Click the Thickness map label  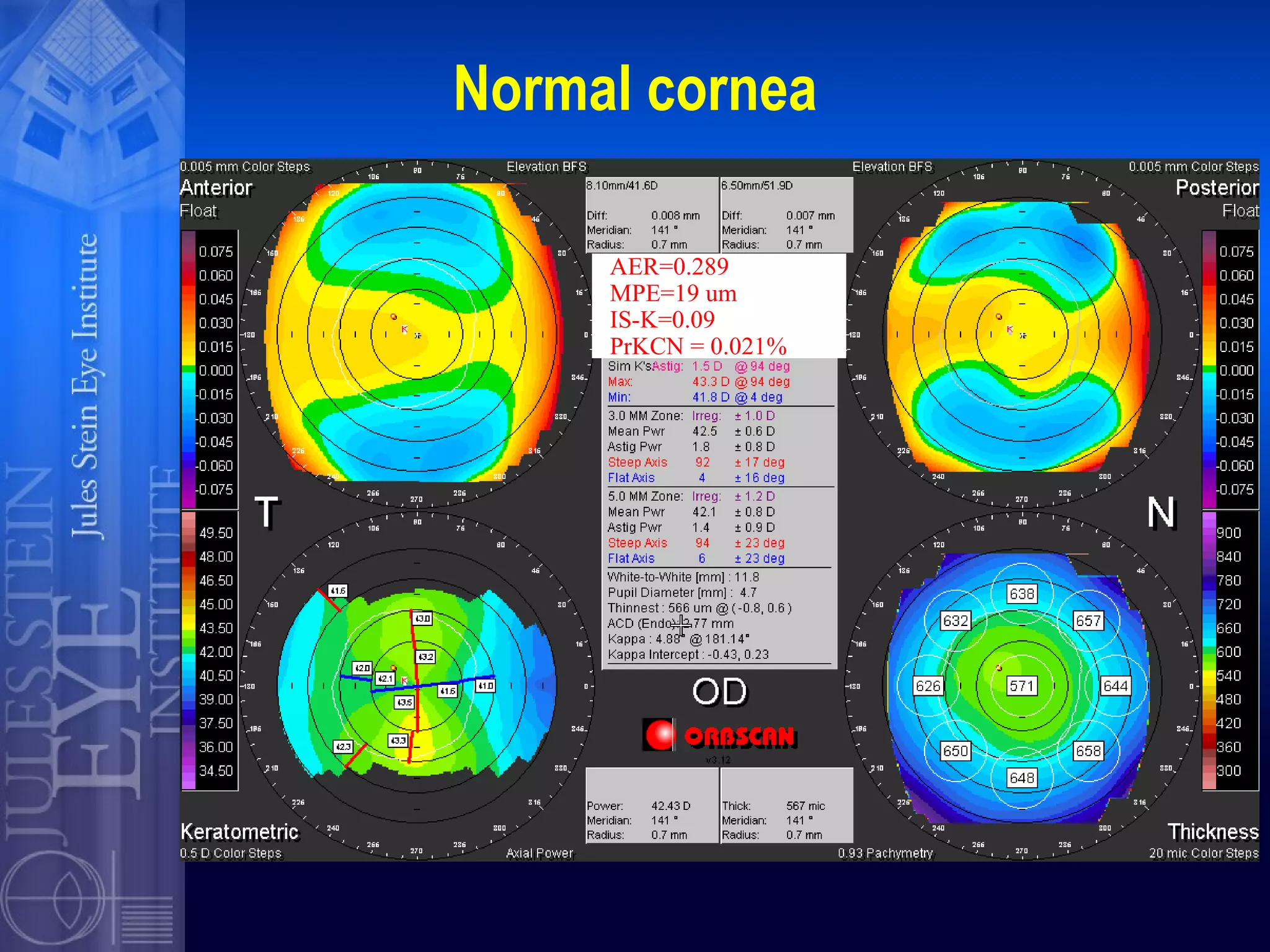click(x=1213, y=832)
